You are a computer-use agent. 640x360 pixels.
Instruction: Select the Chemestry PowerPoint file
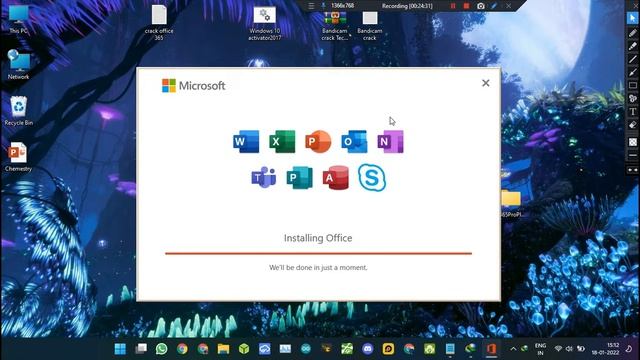(18, 156)
